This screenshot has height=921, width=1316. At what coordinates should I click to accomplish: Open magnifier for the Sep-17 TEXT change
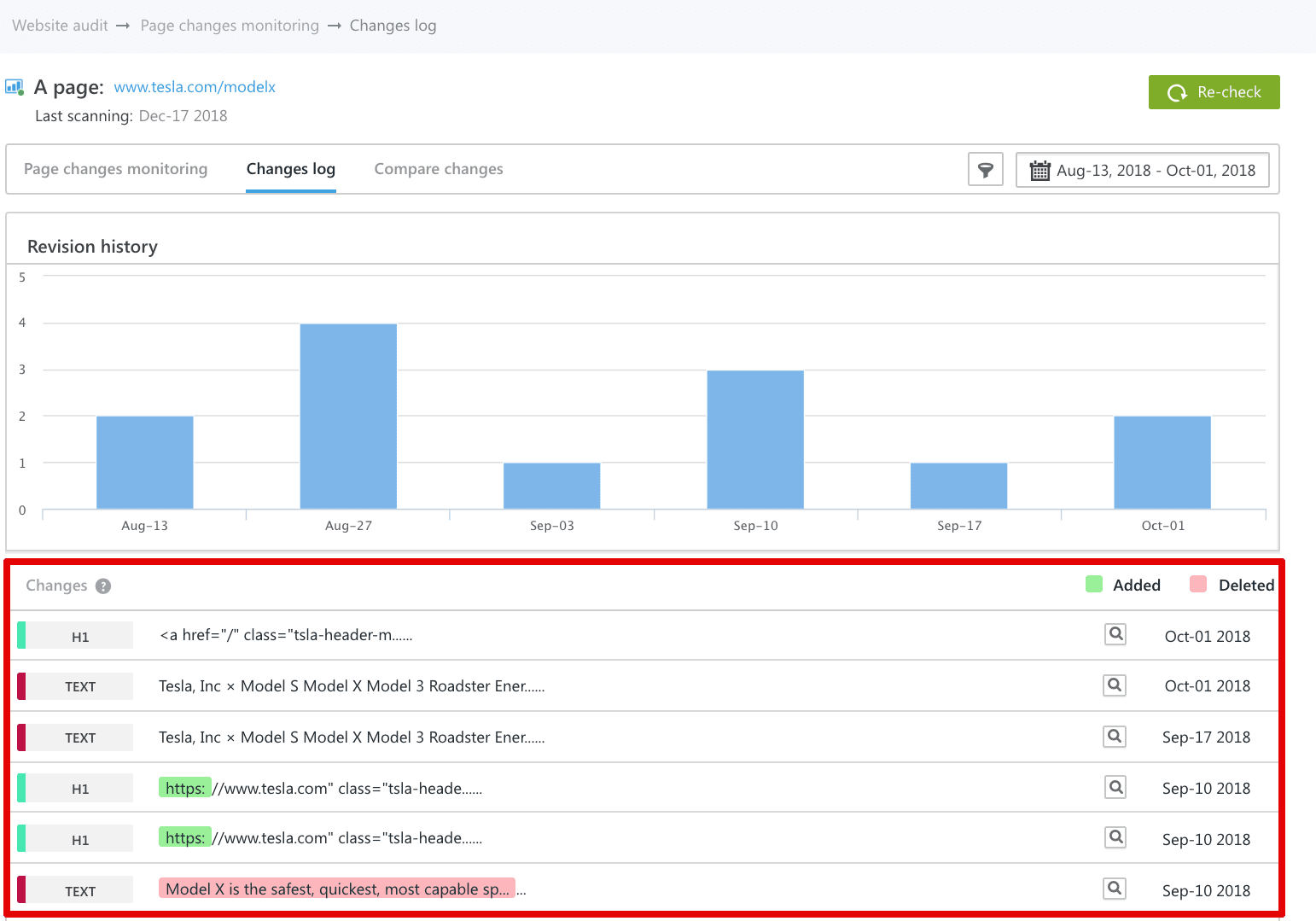point(1115,737)
